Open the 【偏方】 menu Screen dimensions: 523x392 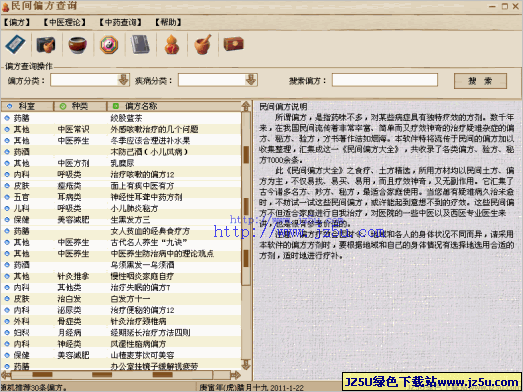pyautogui.click(x=17, y=22)
